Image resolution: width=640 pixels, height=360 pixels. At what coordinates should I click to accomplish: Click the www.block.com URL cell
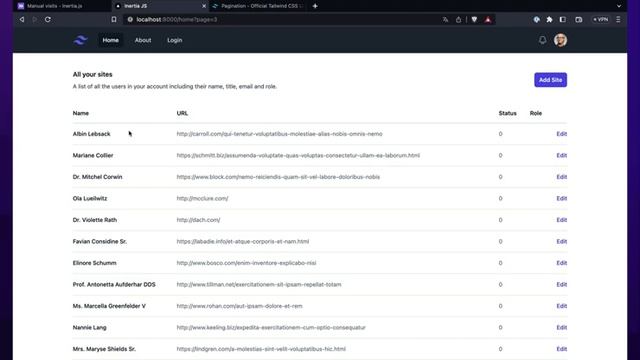pos(278,177)
